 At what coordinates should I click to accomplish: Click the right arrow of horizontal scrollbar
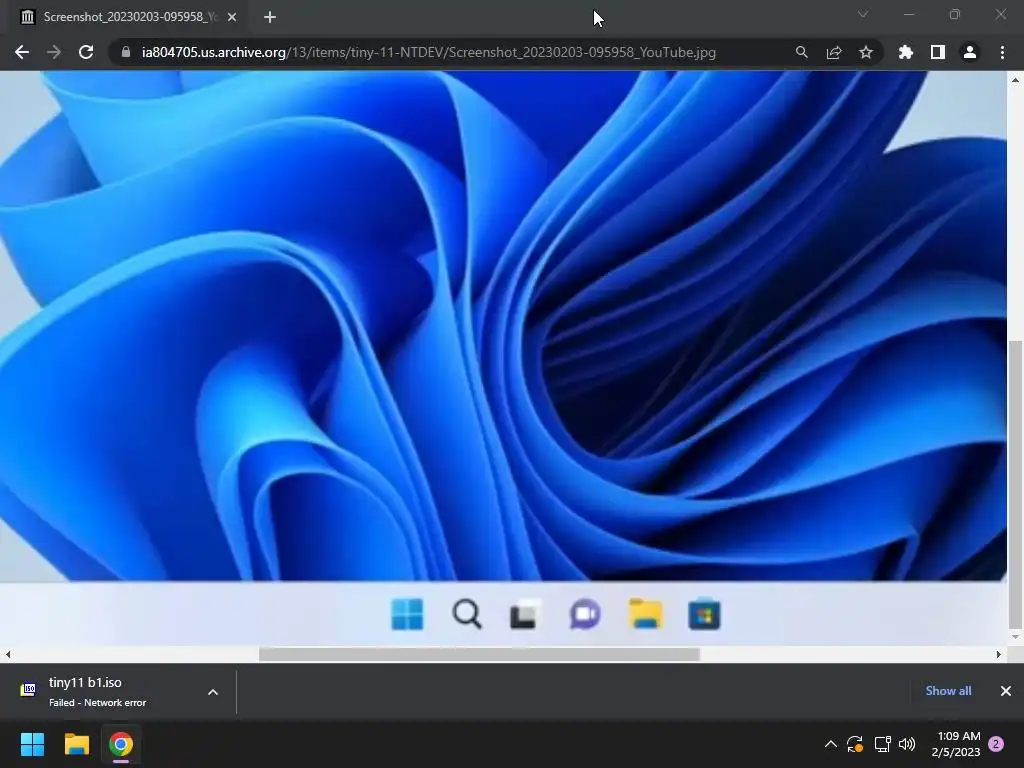999,654
